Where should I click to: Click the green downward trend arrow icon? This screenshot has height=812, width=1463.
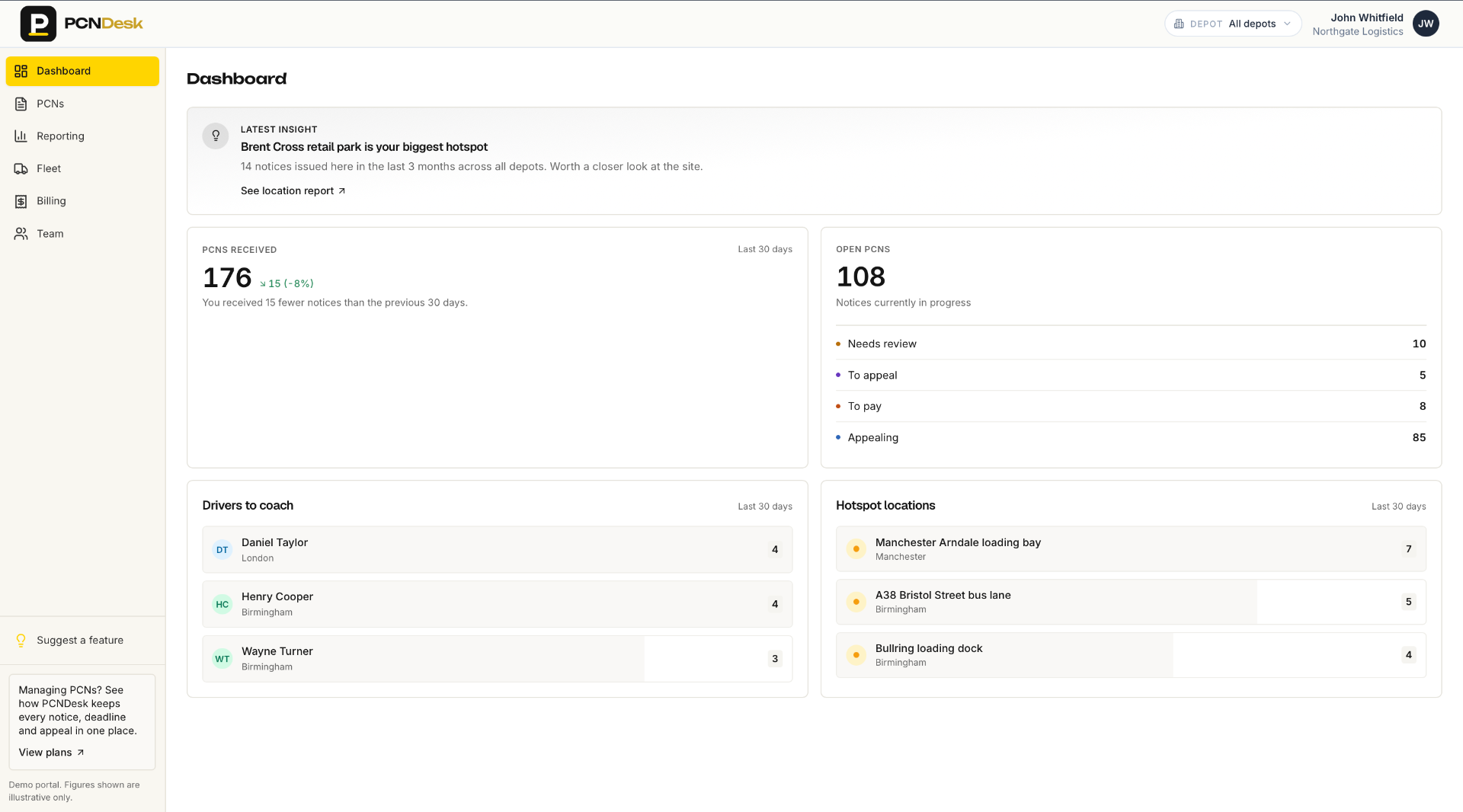click(263, 284)
